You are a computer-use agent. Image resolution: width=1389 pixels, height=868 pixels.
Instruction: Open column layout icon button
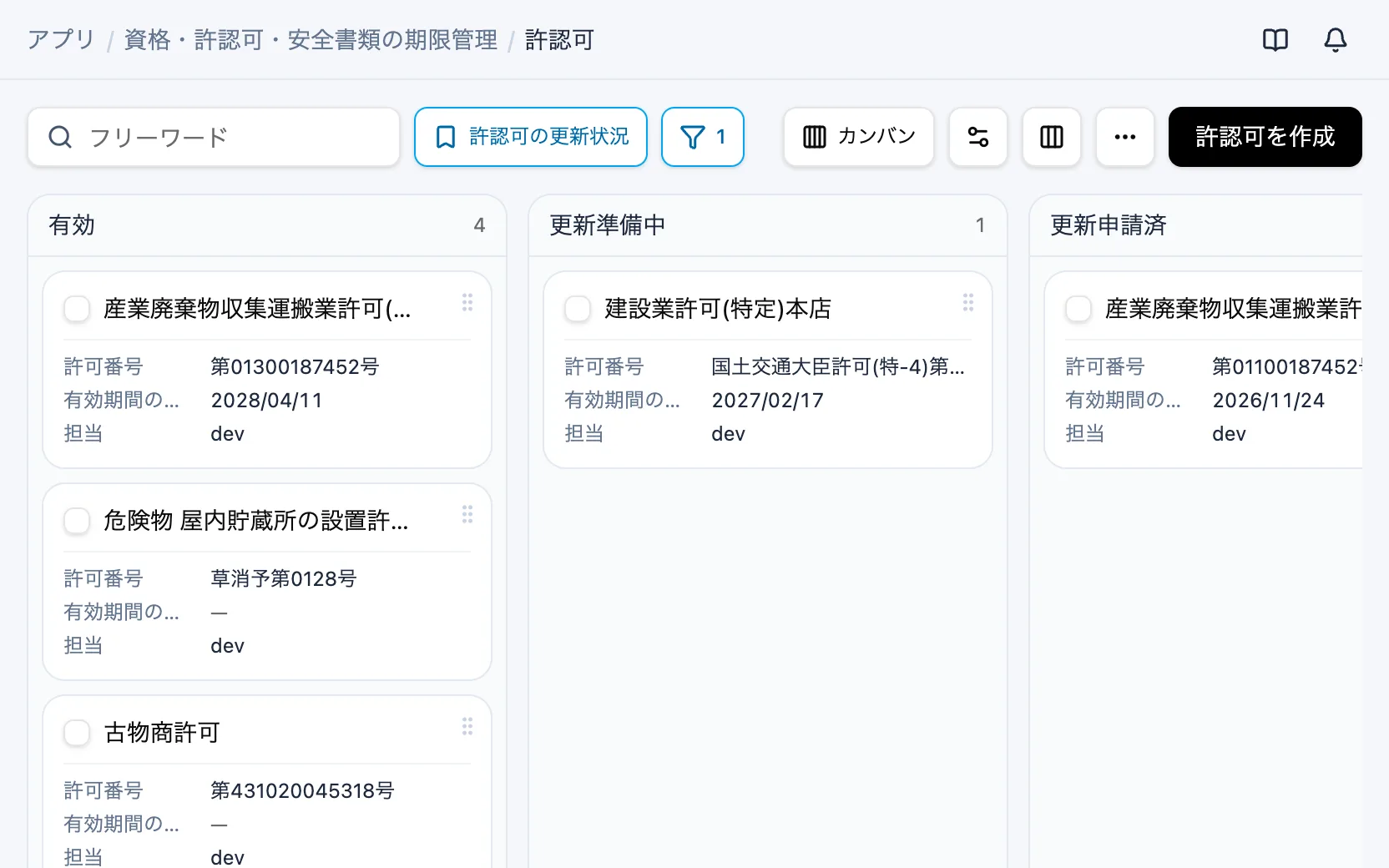click(1052, 137)
